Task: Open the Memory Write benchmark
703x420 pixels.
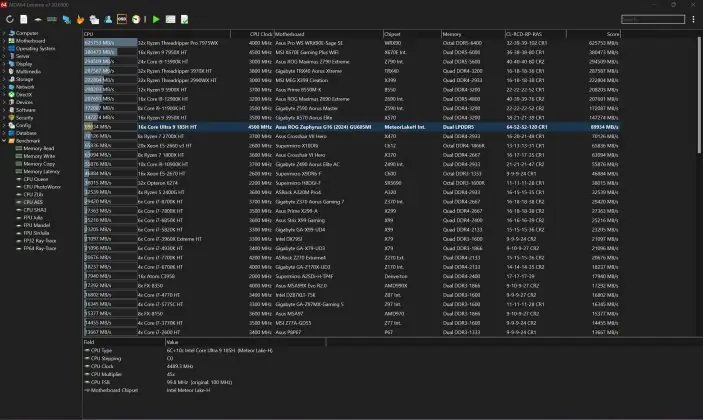Action: pyautogui.click(x=39, y=156)
